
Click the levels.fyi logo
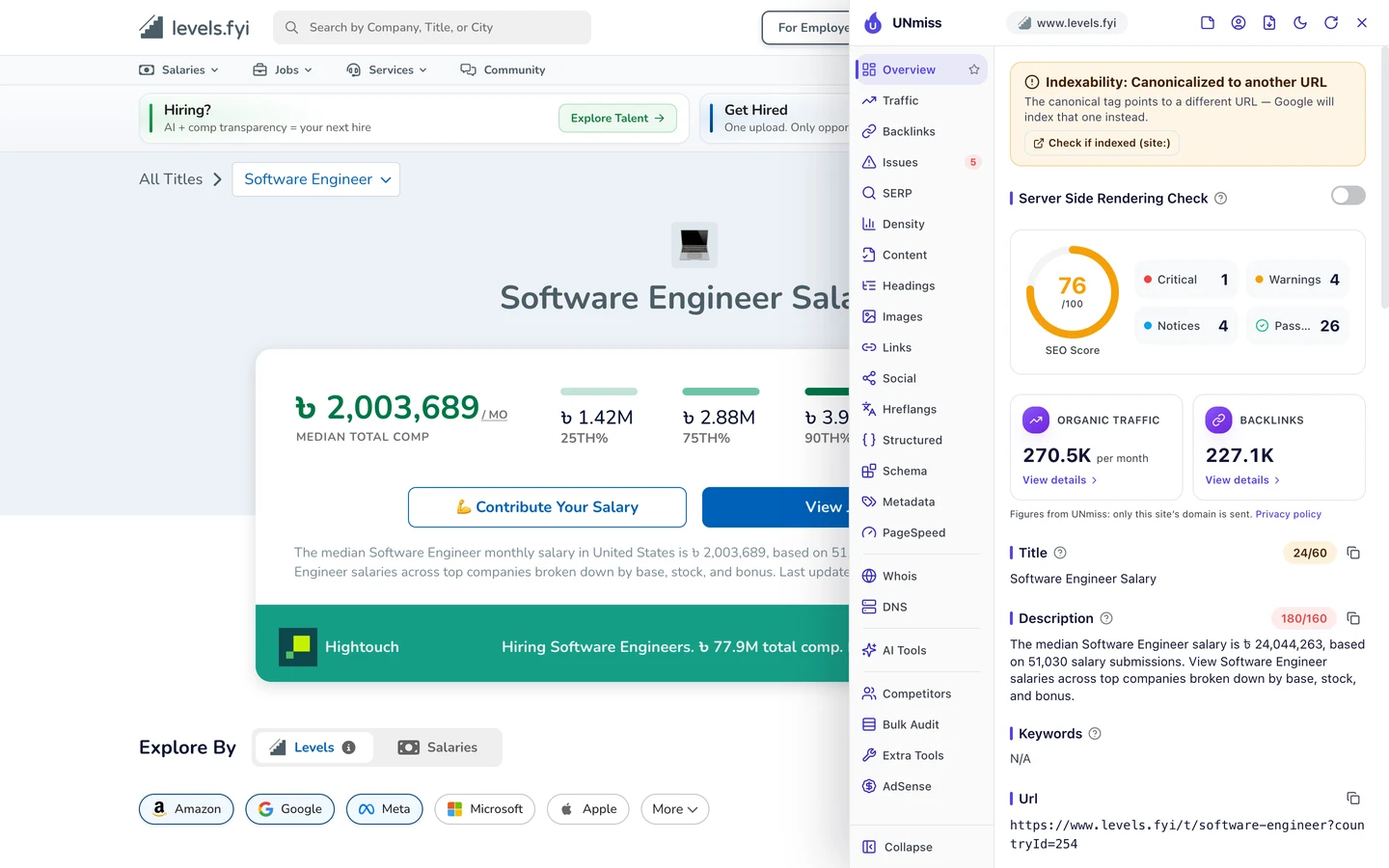tap(194, 28)
